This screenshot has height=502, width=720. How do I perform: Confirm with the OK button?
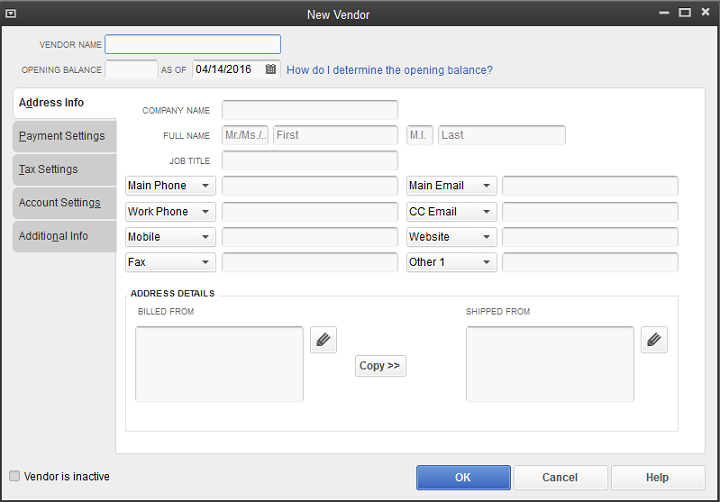click(463, 477)
